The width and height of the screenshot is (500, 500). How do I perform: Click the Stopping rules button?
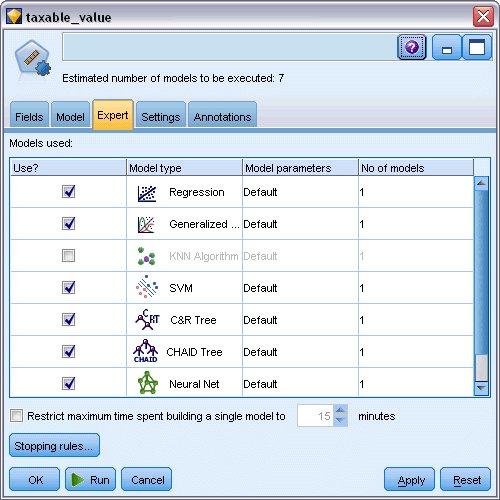tap(54, 445)
